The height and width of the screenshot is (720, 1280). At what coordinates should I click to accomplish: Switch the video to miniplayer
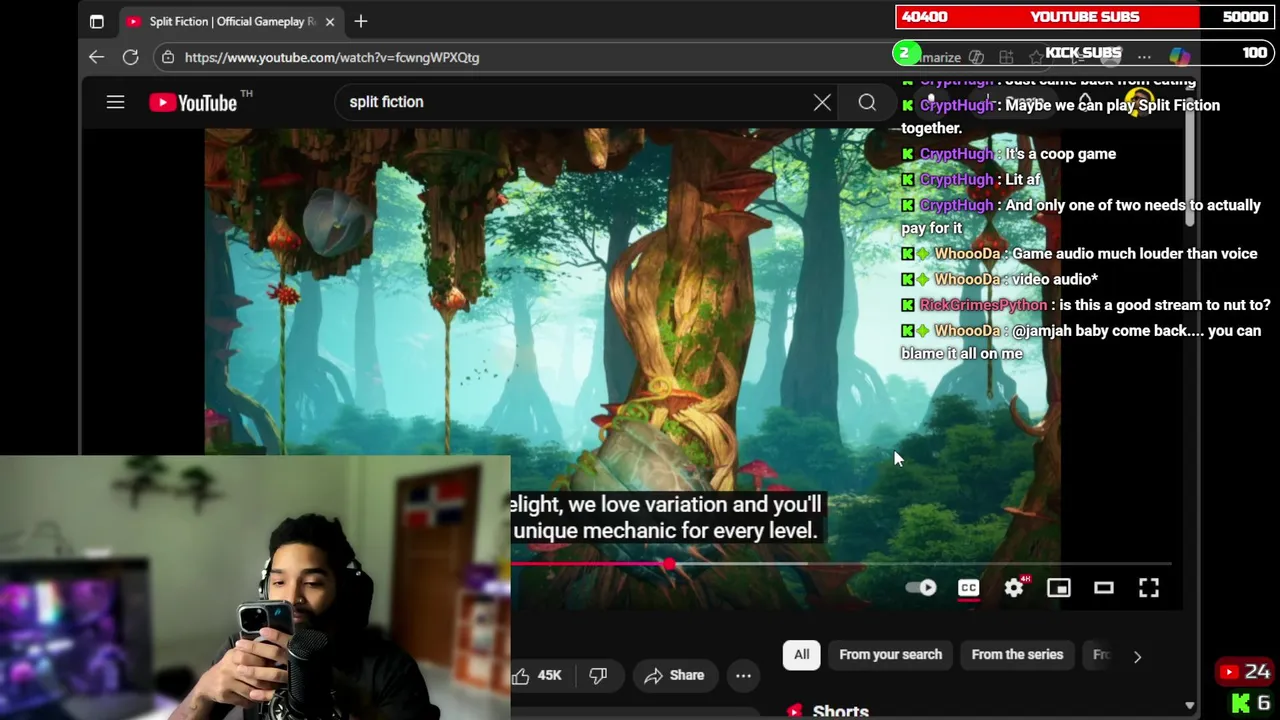click(1058, 588)
